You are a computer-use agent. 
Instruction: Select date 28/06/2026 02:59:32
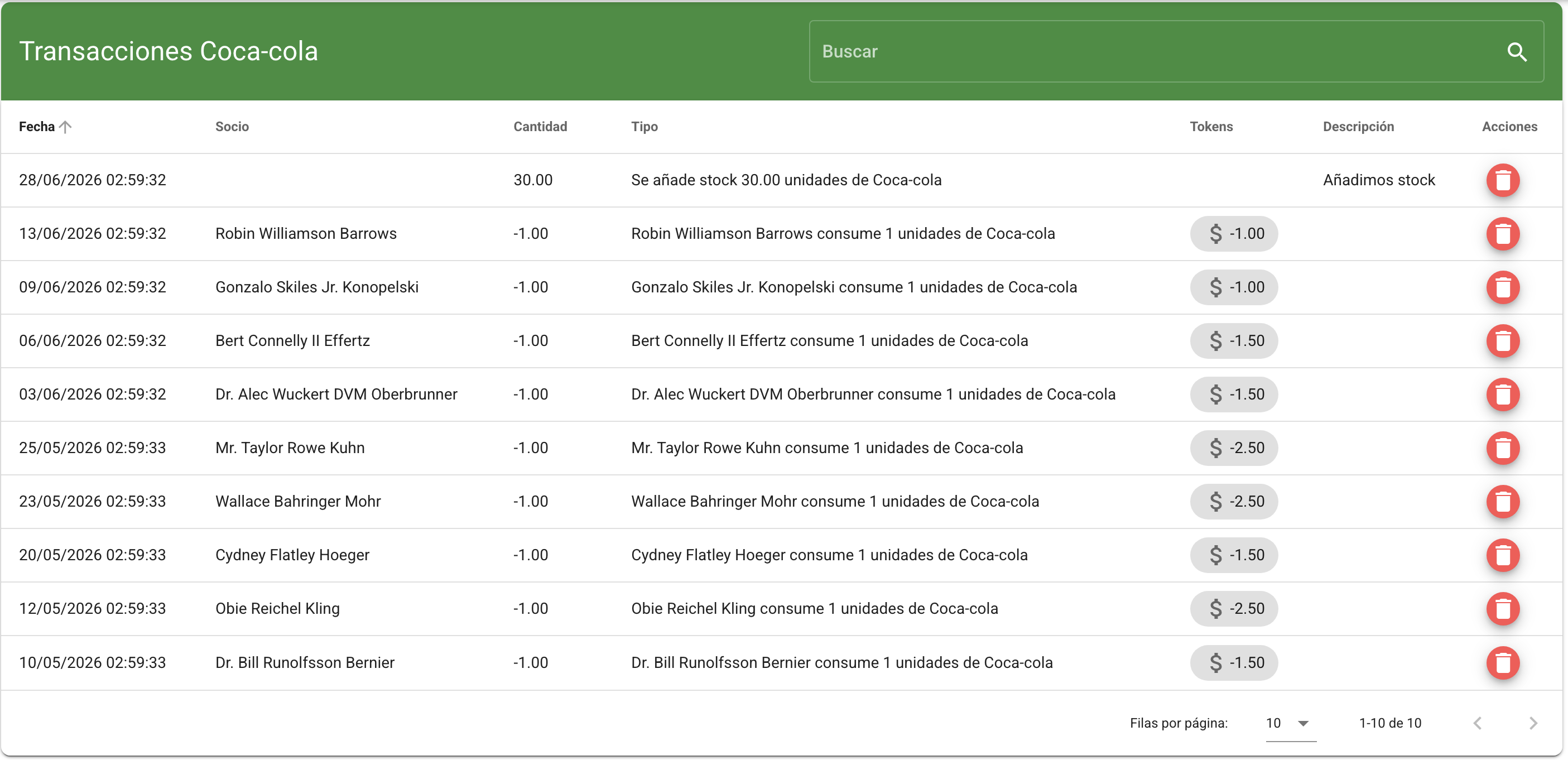(x=93, y=180)
